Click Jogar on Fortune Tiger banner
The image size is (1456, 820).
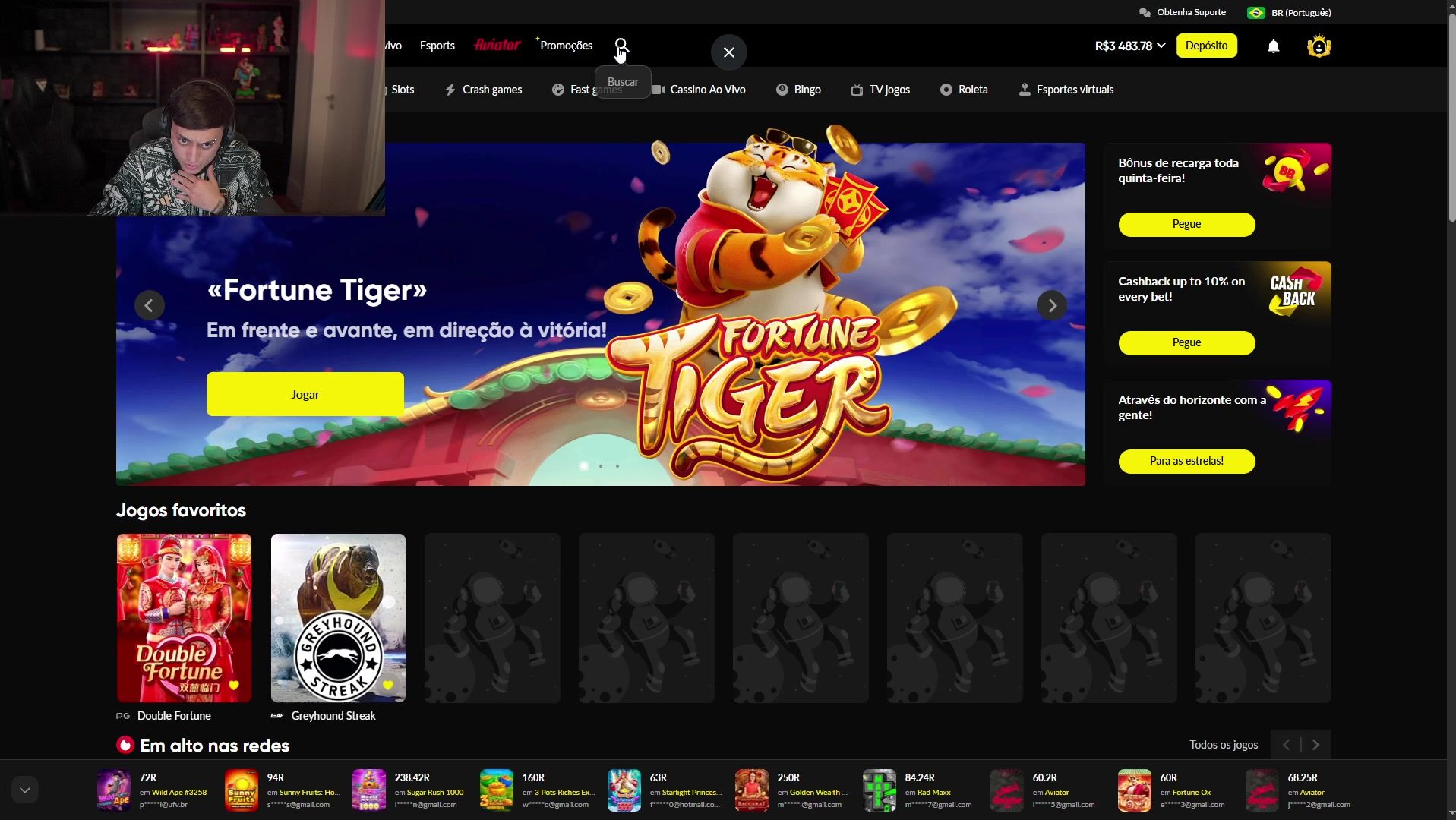point(305,394)
